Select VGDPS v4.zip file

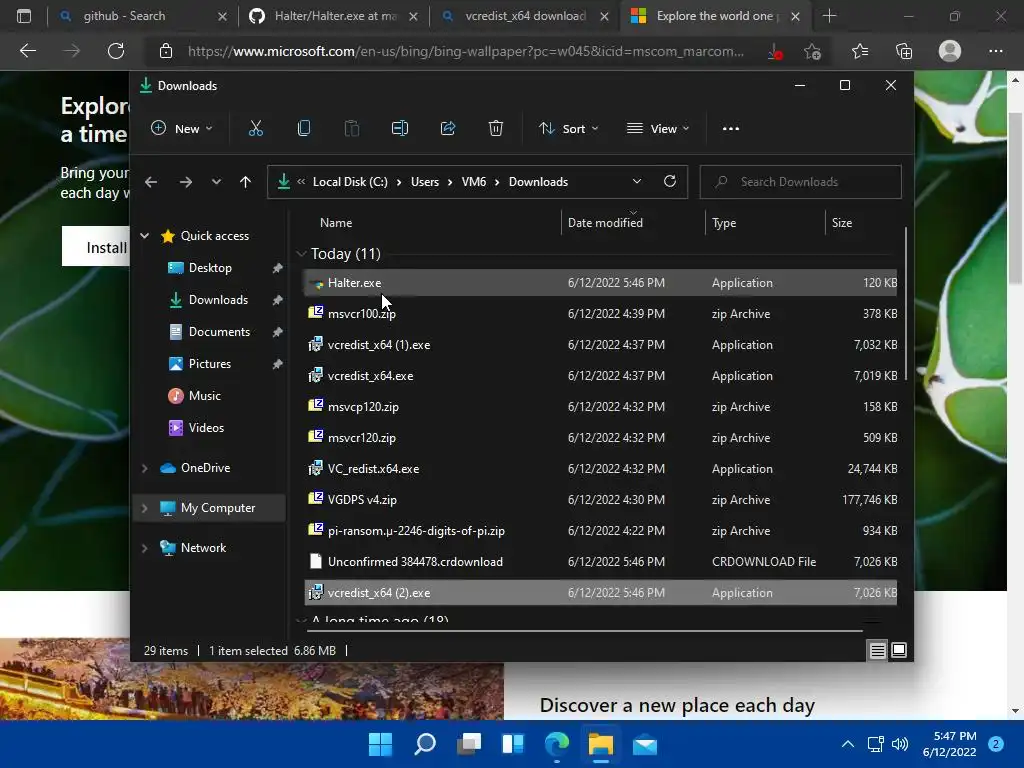coord(600,500)
